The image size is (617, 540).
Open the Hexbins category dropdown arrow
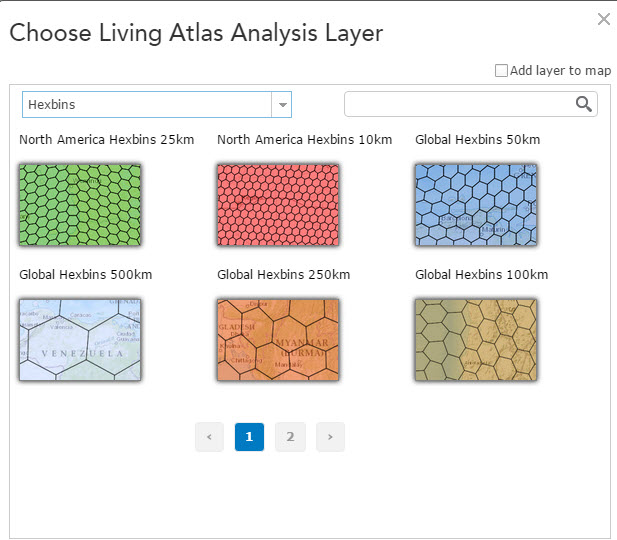(282, 104)
